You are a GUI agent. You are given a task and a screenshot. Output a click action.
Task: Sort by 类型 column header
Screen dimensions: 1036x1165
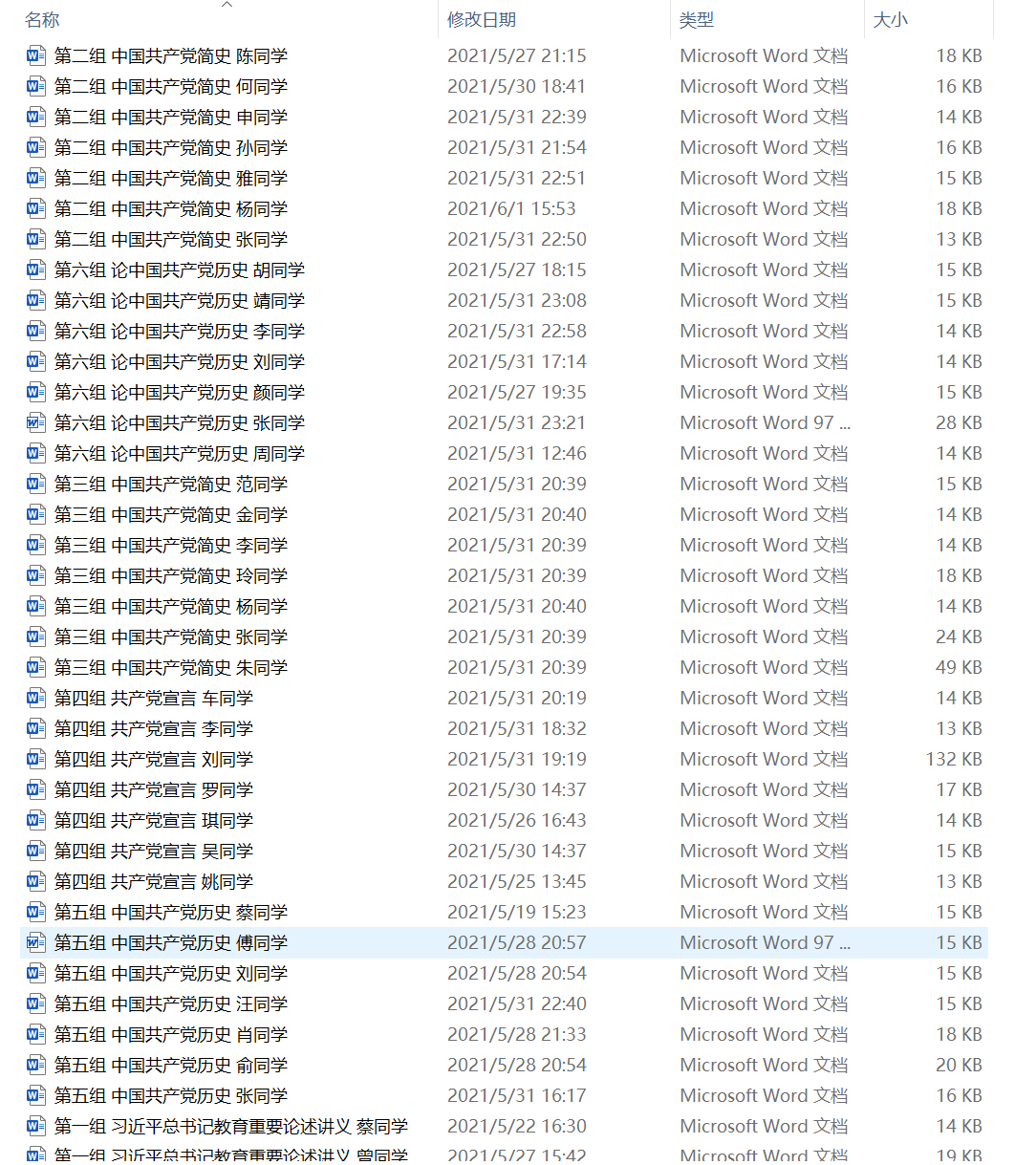coord(697,20)
